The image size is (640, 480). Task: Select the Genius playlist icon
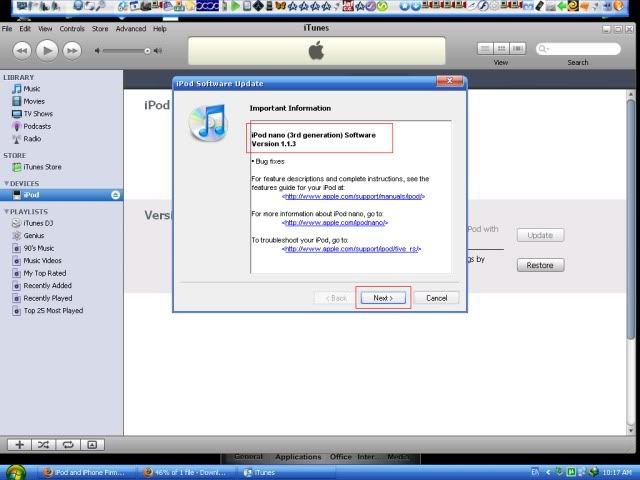[16, 235]
